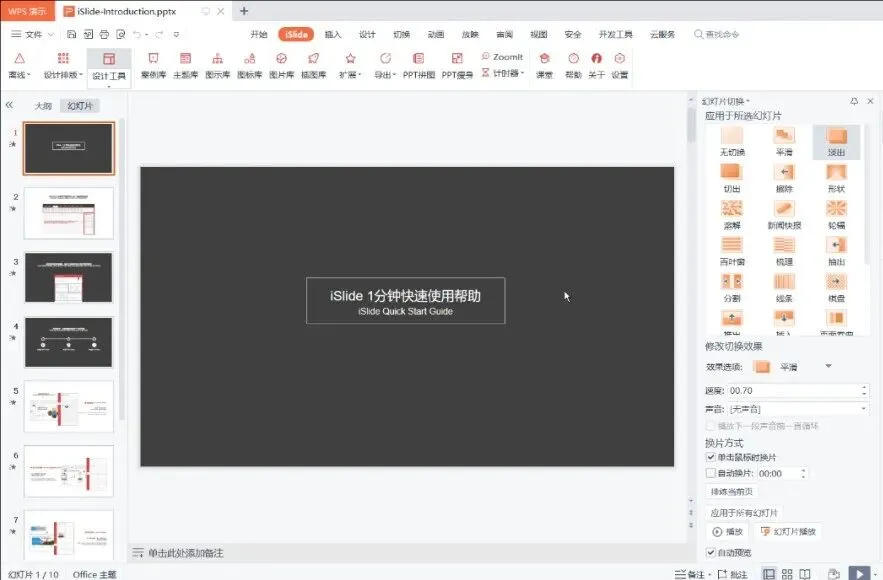Select the 平滑 transition thumbnail
Viewport: 883px width, 580px height.
click(x=784, y=141)
